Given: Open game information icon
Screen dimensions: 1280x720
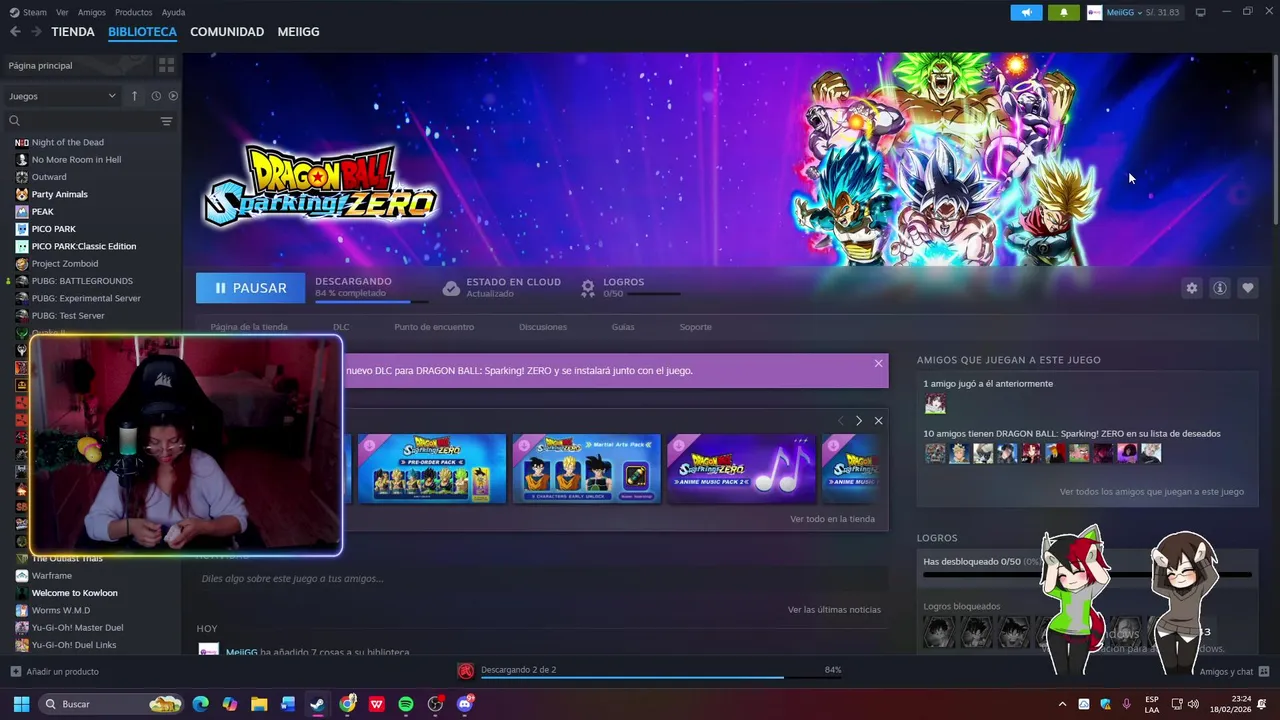Looking at the screenshot, I should click(x=1219, y=288).
